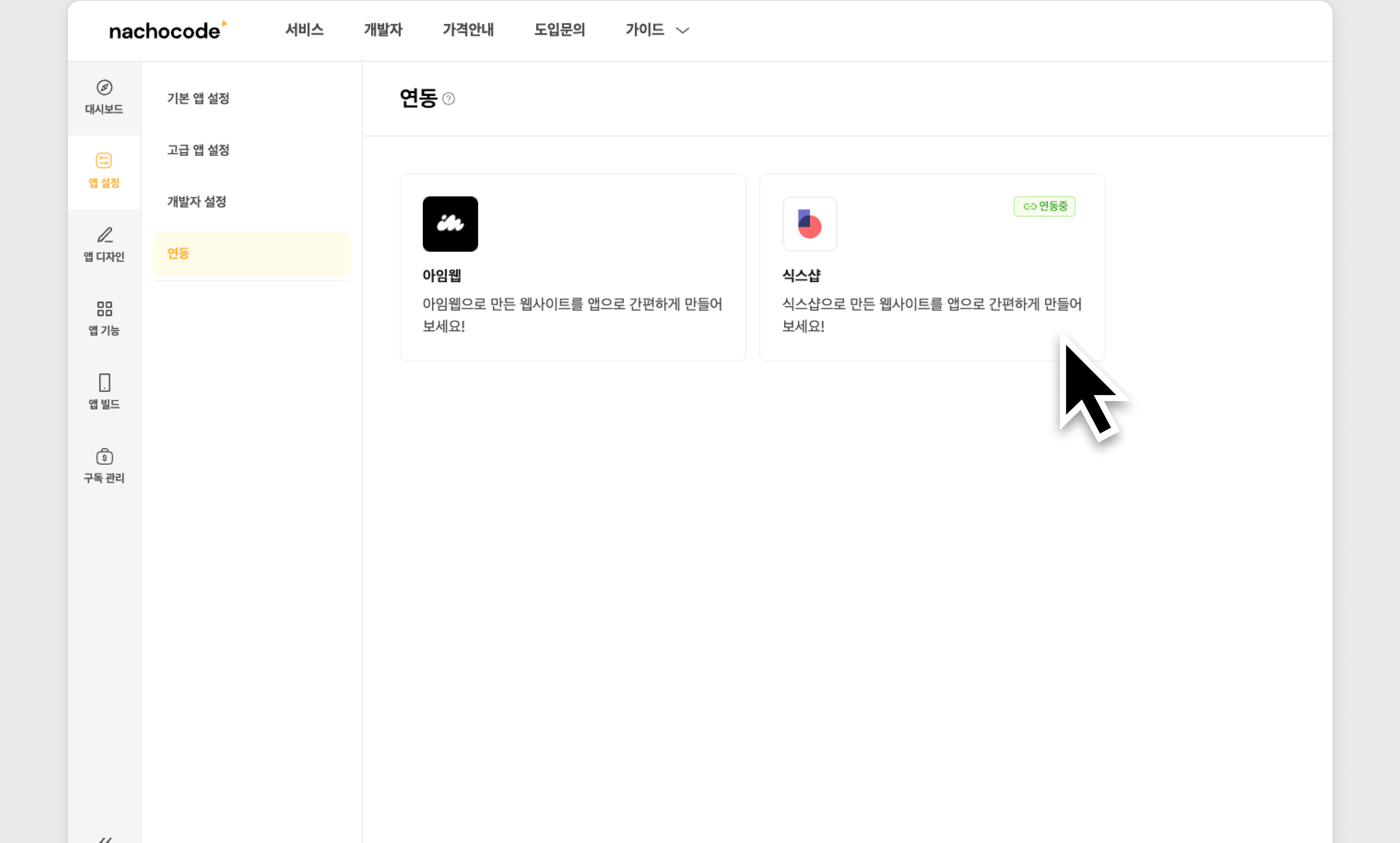The height and width of the screenshot is (843, 1400).
Task: Open 고급 앱 설정 submenu item
Action: (x=198, y=150)
